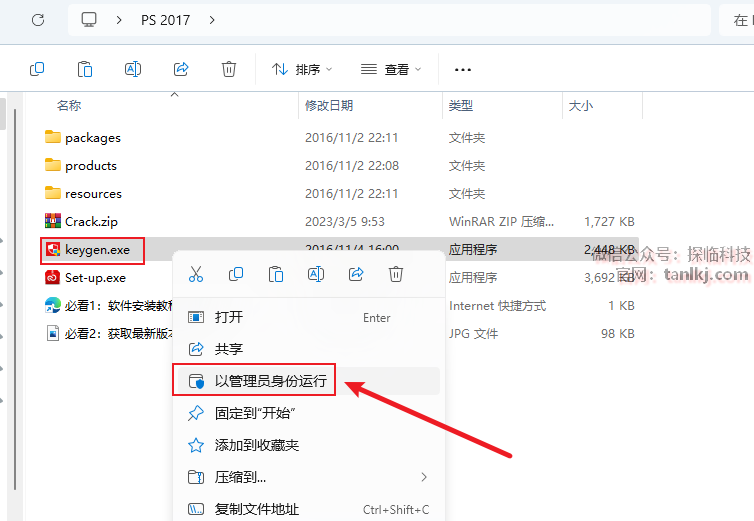Click the Set-up.exe Adobe icon
This screenshot has height=521, width=754.
coord(52,277)
